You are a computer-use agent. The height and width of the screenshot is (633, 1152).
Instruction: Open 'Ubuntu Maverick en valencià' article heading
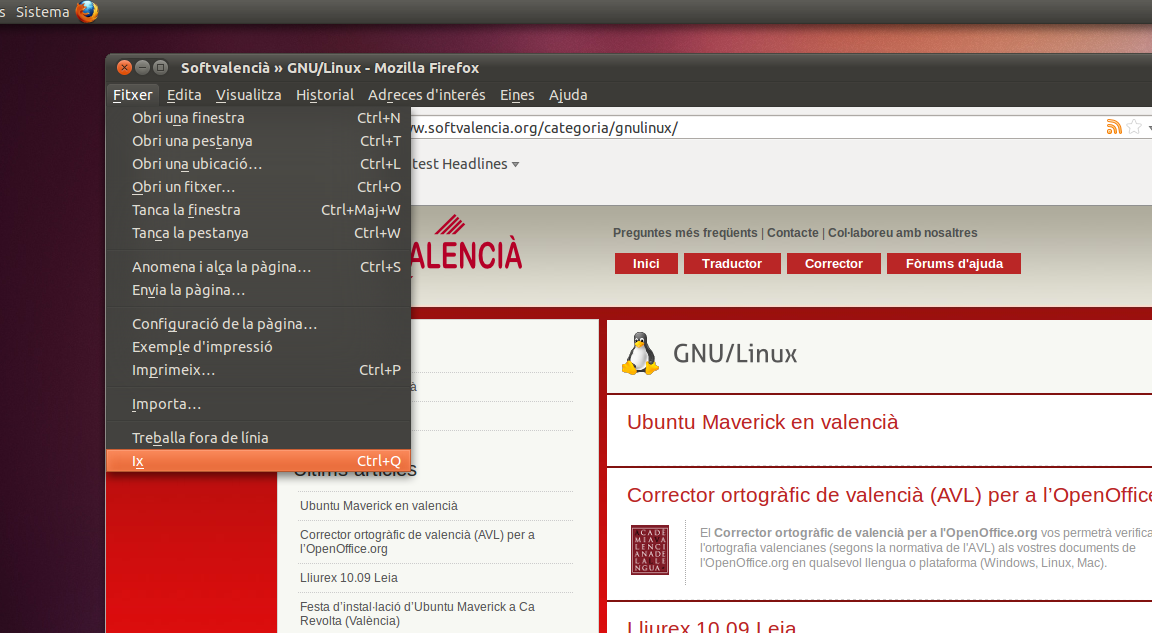(x=763, y=422)
